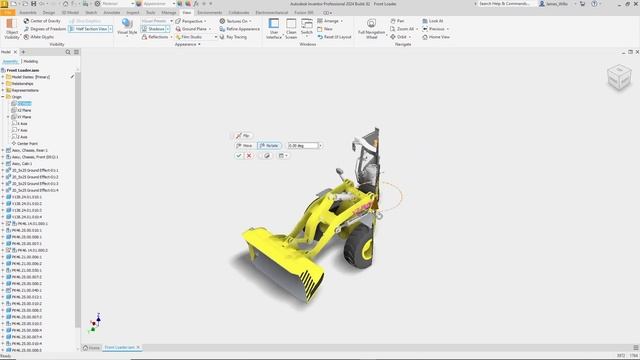Viewport: 640px width, 360px height.
Task: Toggle Degrees of Freedom display
Action: tap(44, 29)
